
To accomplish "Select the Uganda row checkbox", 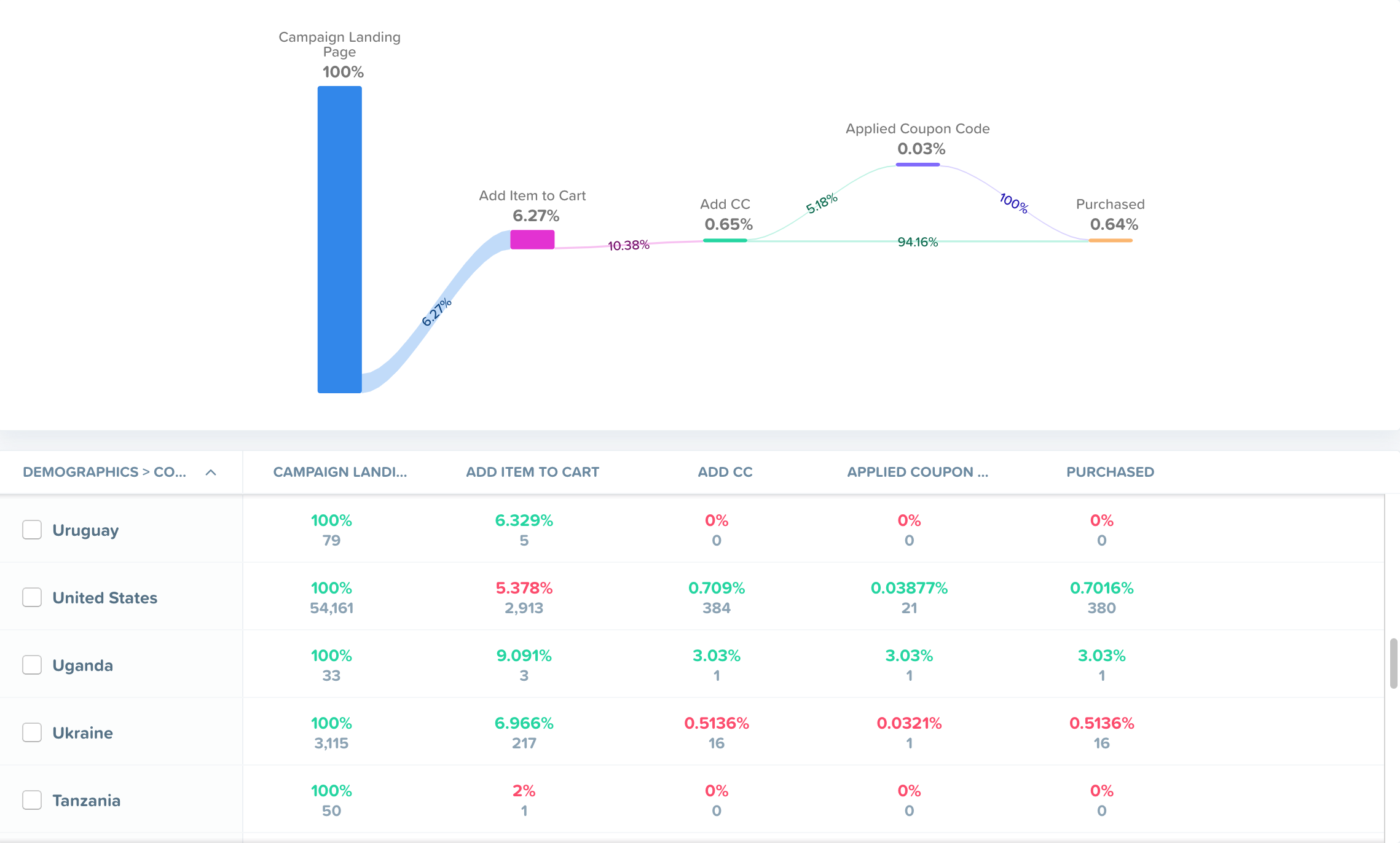I will click(x=32, y=665).
